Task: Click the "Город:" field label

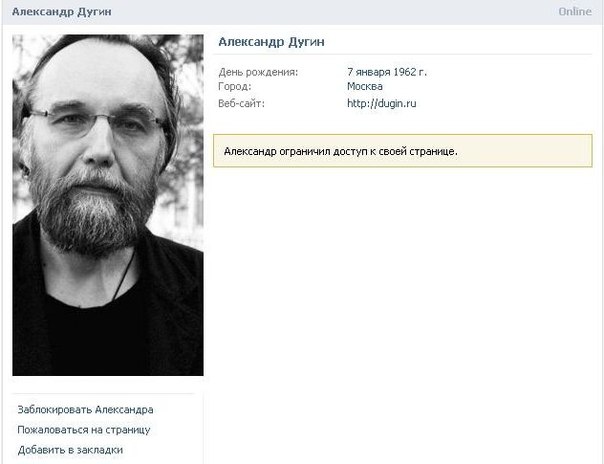Action: point(235,86)
